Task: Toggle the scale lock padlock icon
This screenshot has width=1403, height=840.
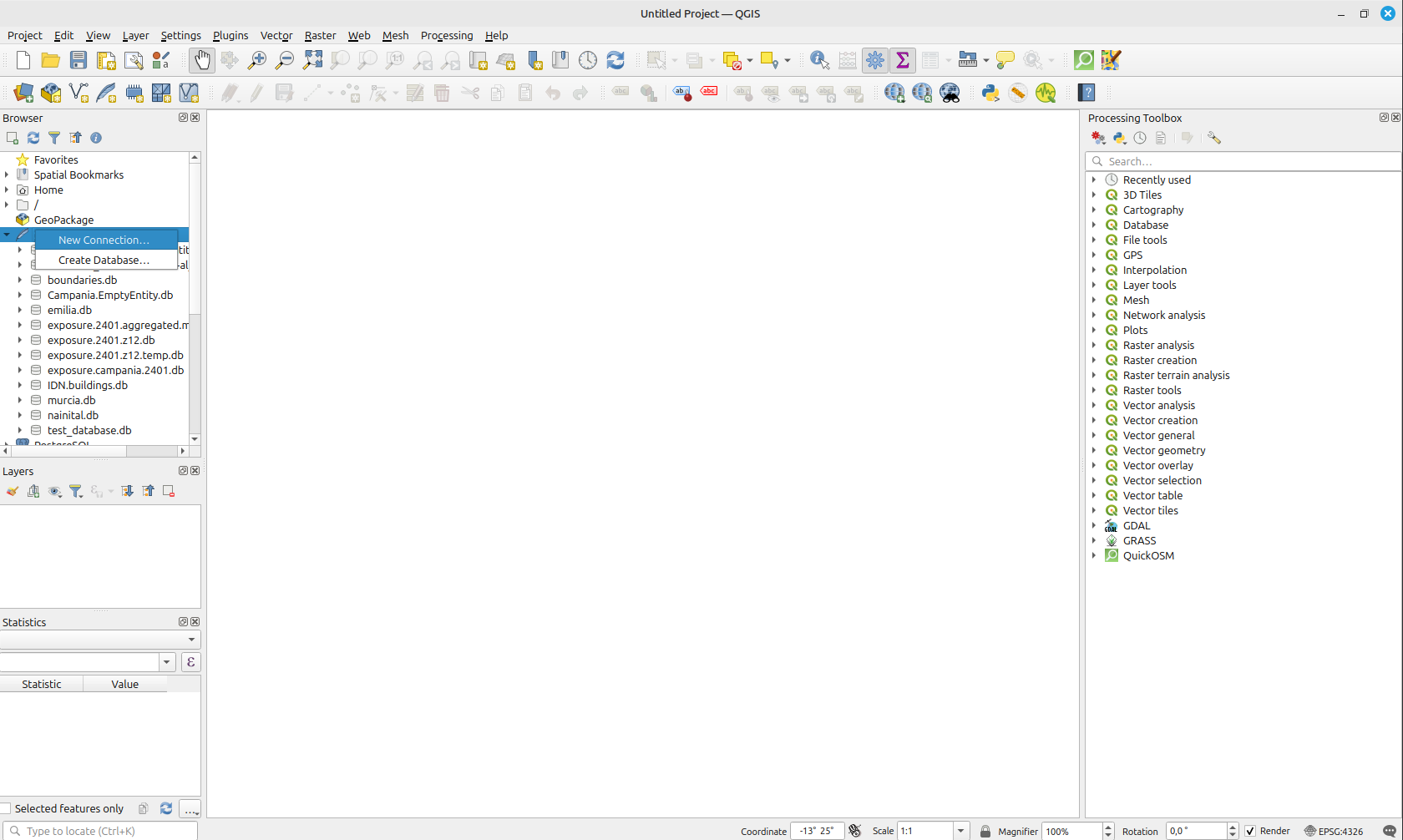Action: click(x=985, y=831)
